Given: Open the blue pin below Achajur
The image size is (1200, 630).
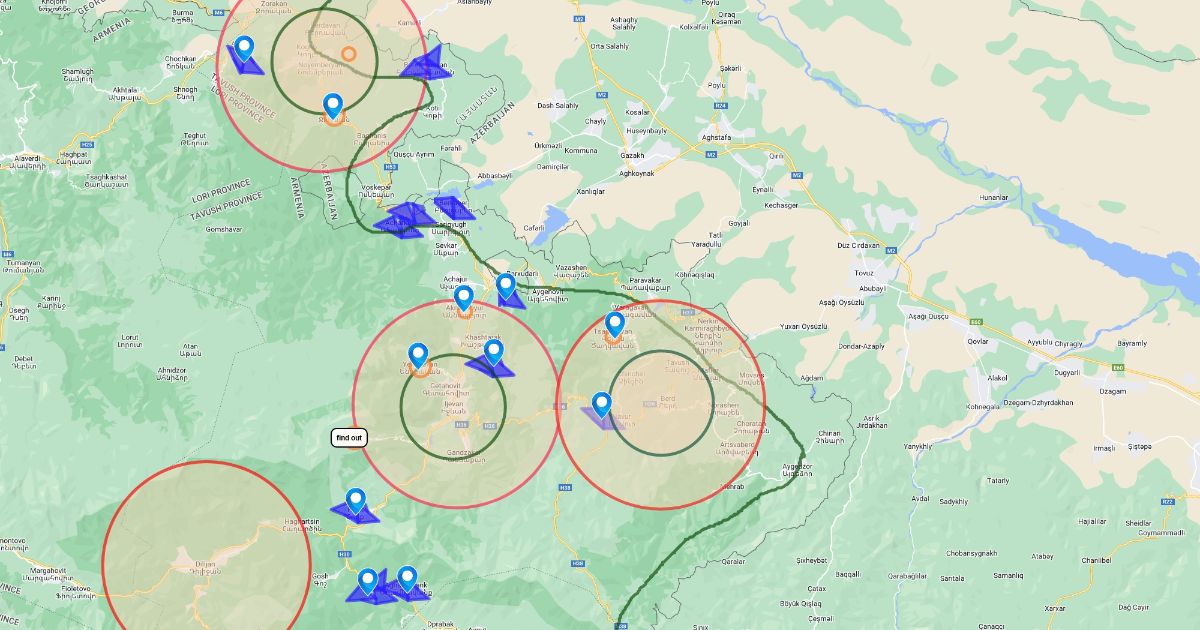Looking at the screenshot, I should point(464,298).
